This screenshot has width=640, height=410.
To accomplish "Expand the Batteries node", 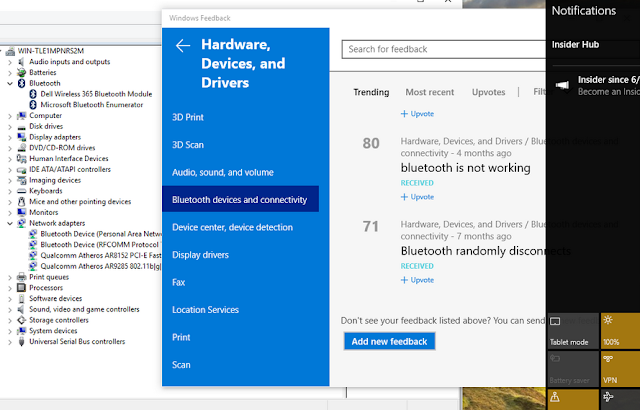I will [x=10, y=73].
